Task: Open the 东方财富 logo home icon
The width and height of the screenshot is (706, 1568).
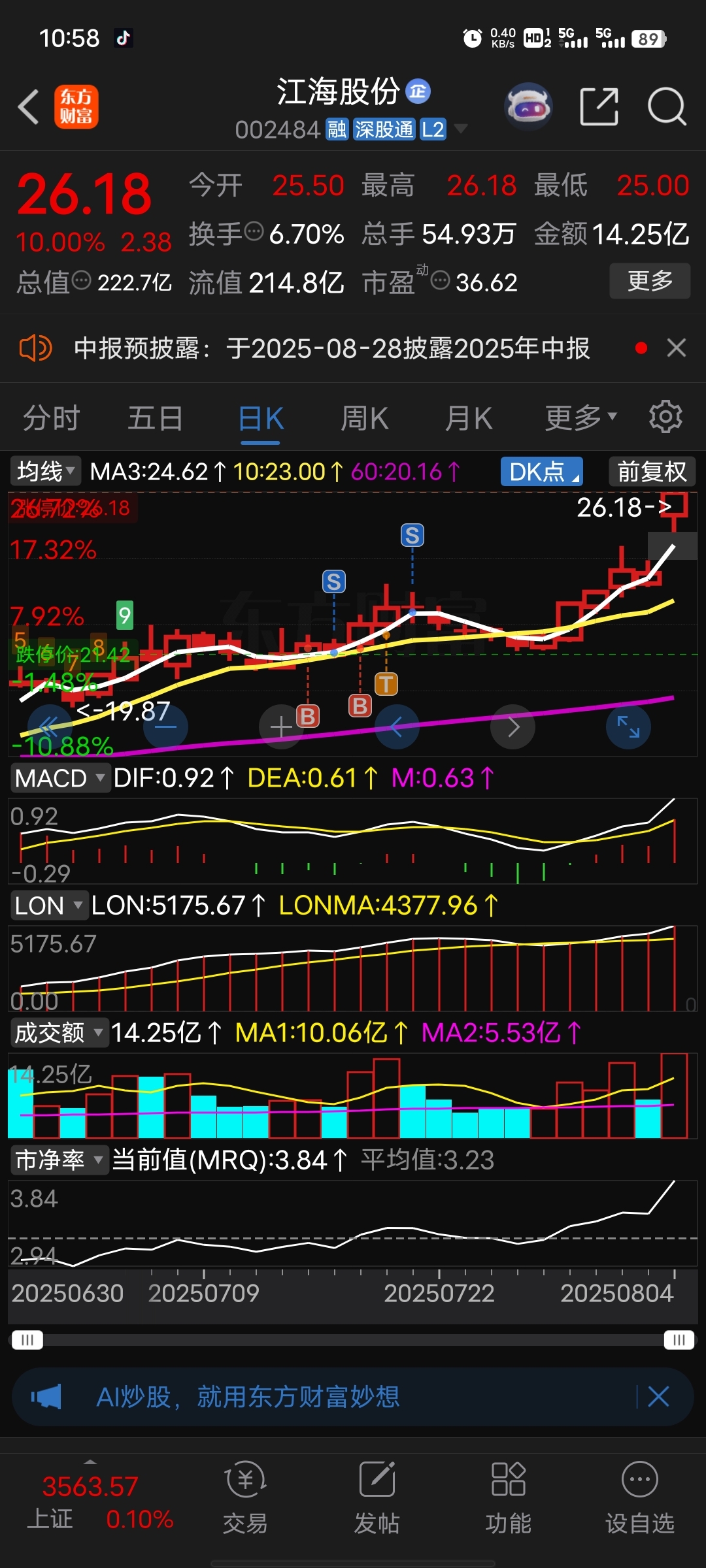Action: tap(76, 106)
